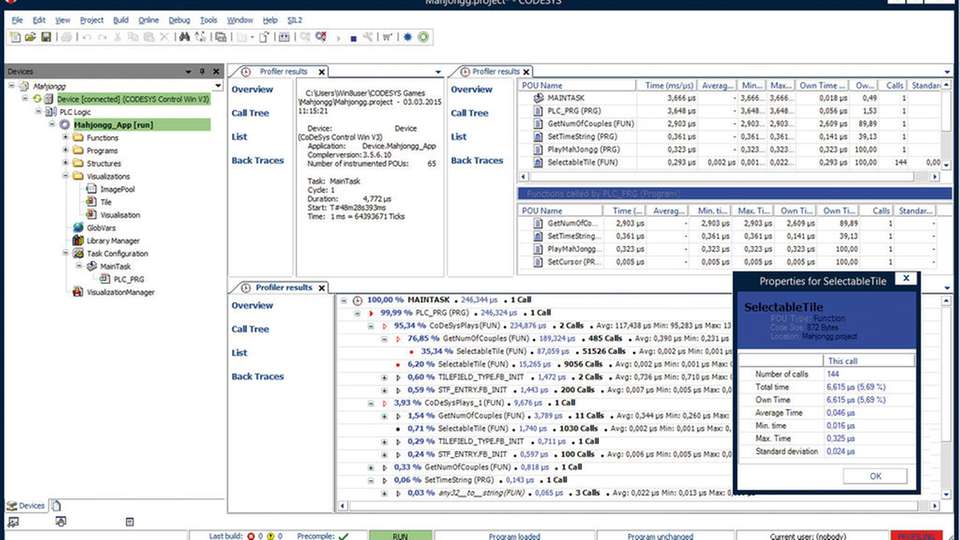Screen dimensions: 960x540
Task: Open the Project menu
Action: [91, 20]
